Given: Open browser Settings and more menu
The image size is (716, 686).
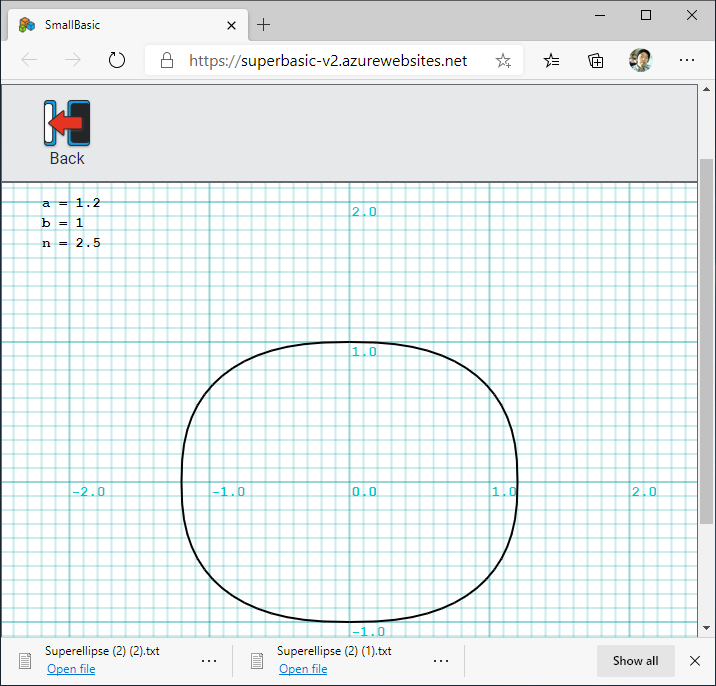Looking at the screenshot, I should 687,60.
